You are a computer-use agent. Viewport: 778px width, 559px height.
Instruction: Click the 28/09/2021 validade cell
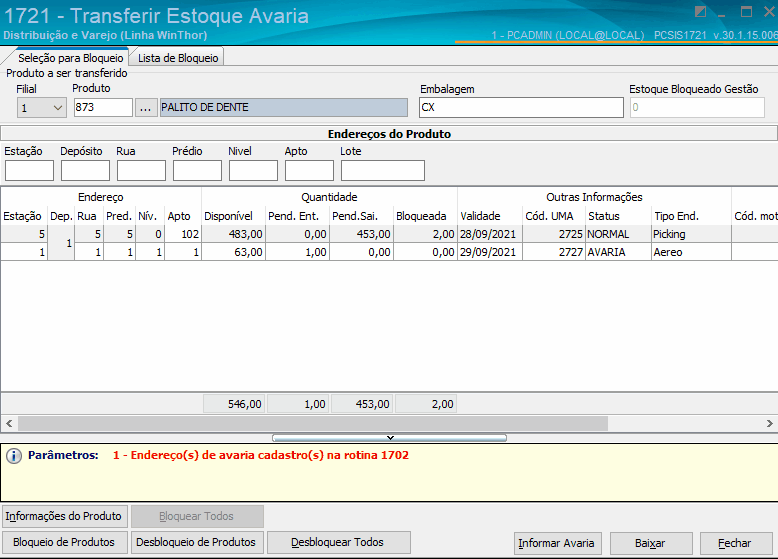point(490,234)
